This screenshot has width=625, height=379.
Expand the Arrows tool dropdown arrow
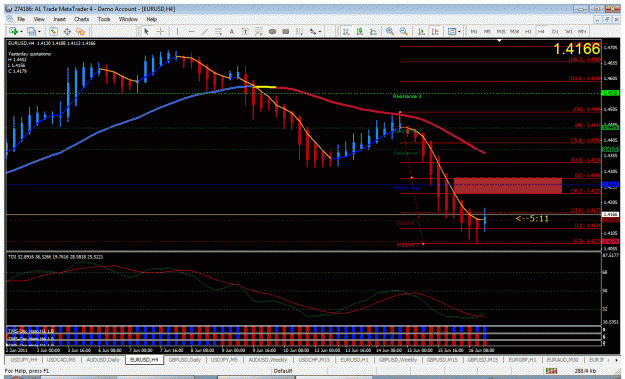(x=320, y=31)
